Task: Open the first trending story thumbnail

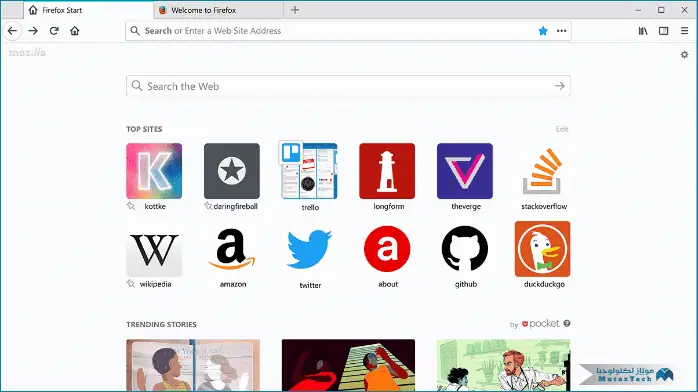Action: click(x=193, y=365)
